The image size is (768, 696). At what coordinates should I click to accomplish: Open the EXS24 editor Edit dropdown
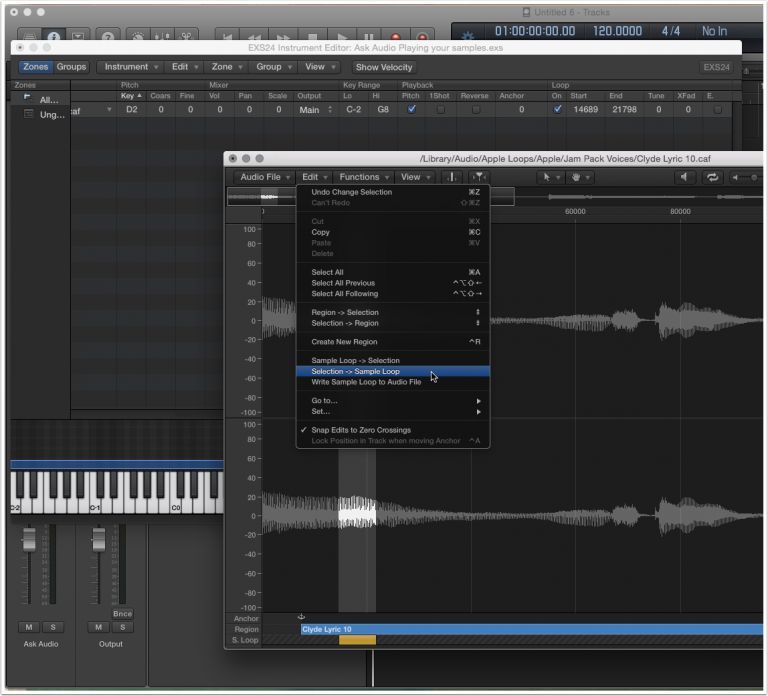pyautogui.click(x=185, y=67)
